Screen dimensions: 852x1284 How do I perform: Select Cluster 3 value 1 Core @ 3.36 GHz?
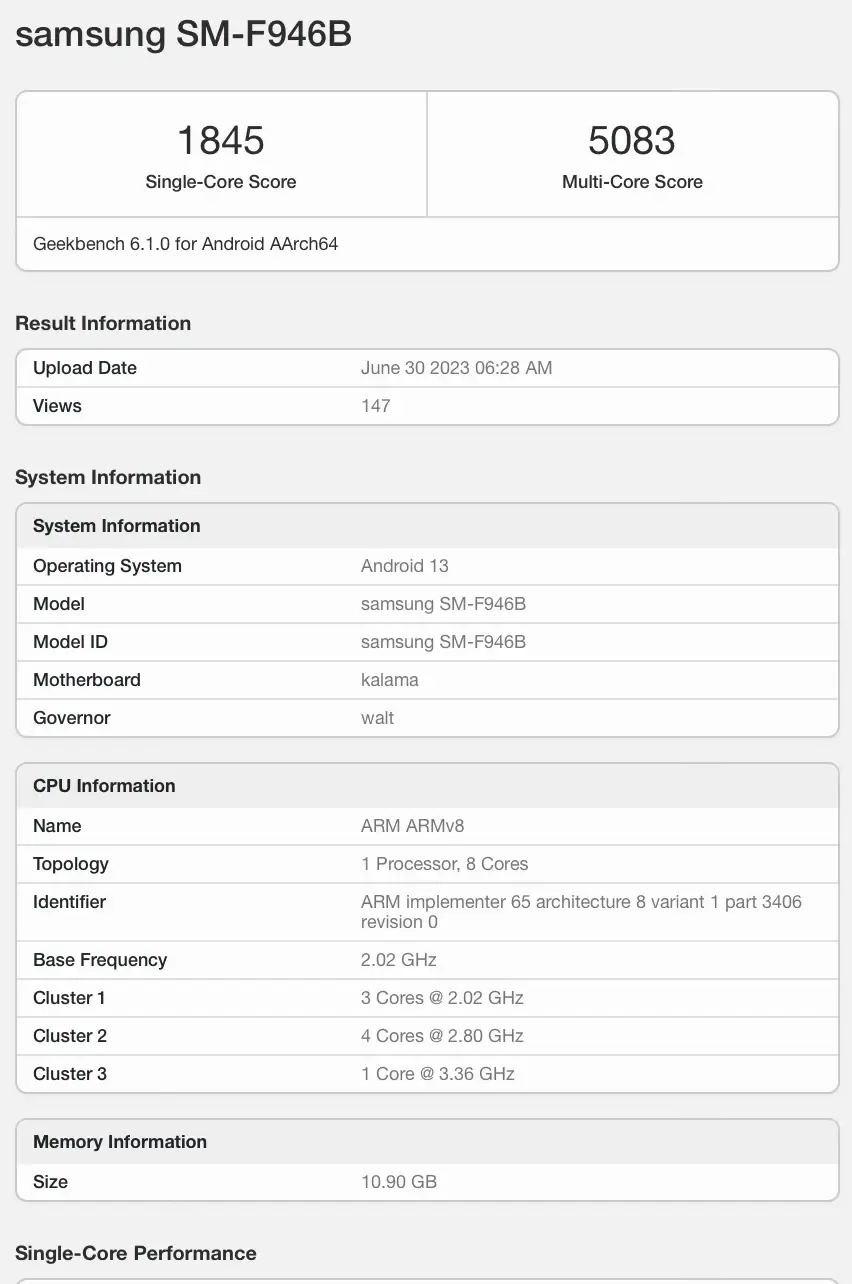(438, 1074)
